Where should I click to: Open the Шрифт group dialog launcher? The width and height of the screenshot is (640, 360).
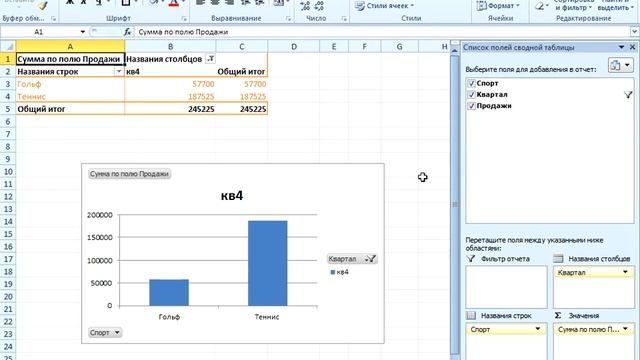tap(184, 19)
